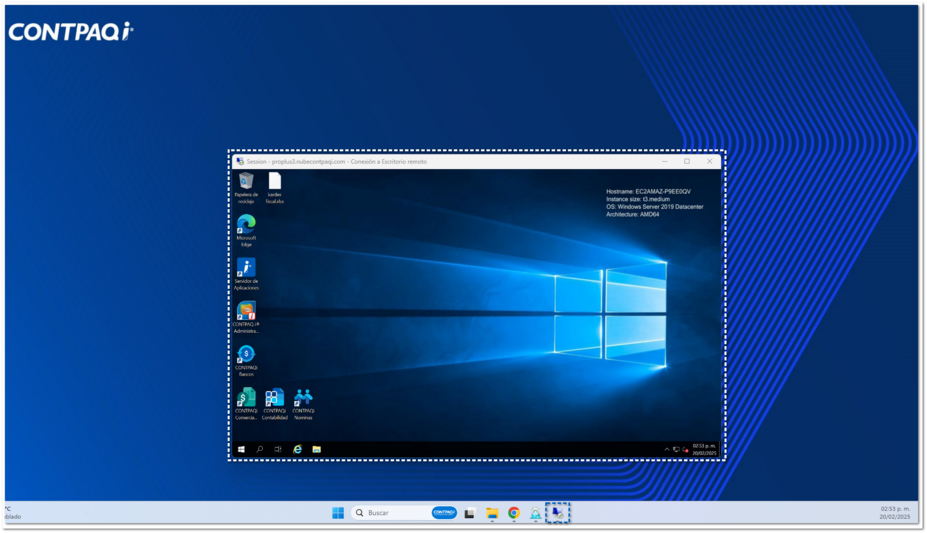This screenshot has width=927, height=533.
Task: Open the CONTPAQi Administra shortcut
Action: pyautogui.click(x=246, y=311)
